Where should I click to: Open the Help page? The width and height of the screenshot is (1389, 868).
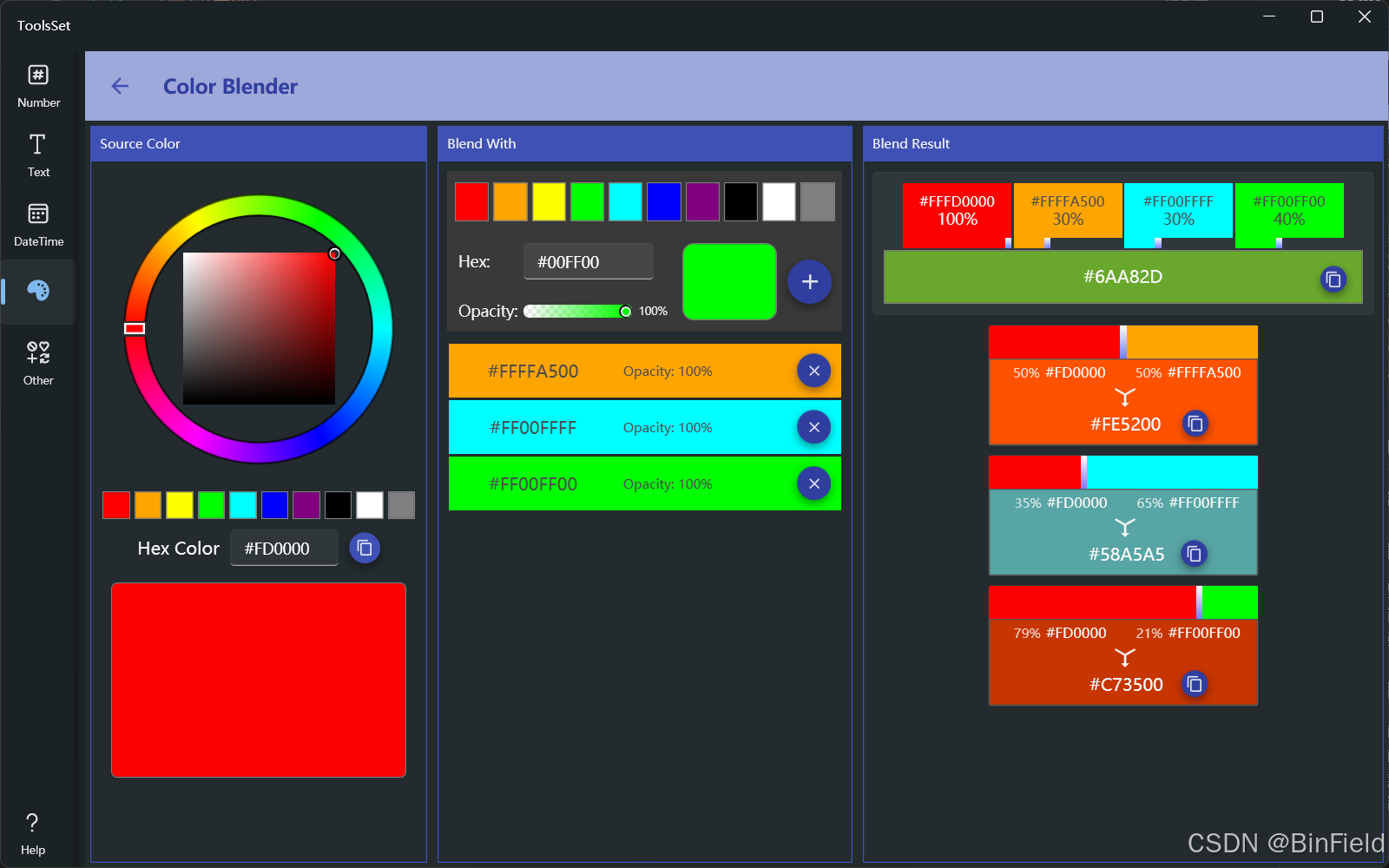(x=33, y=834)
